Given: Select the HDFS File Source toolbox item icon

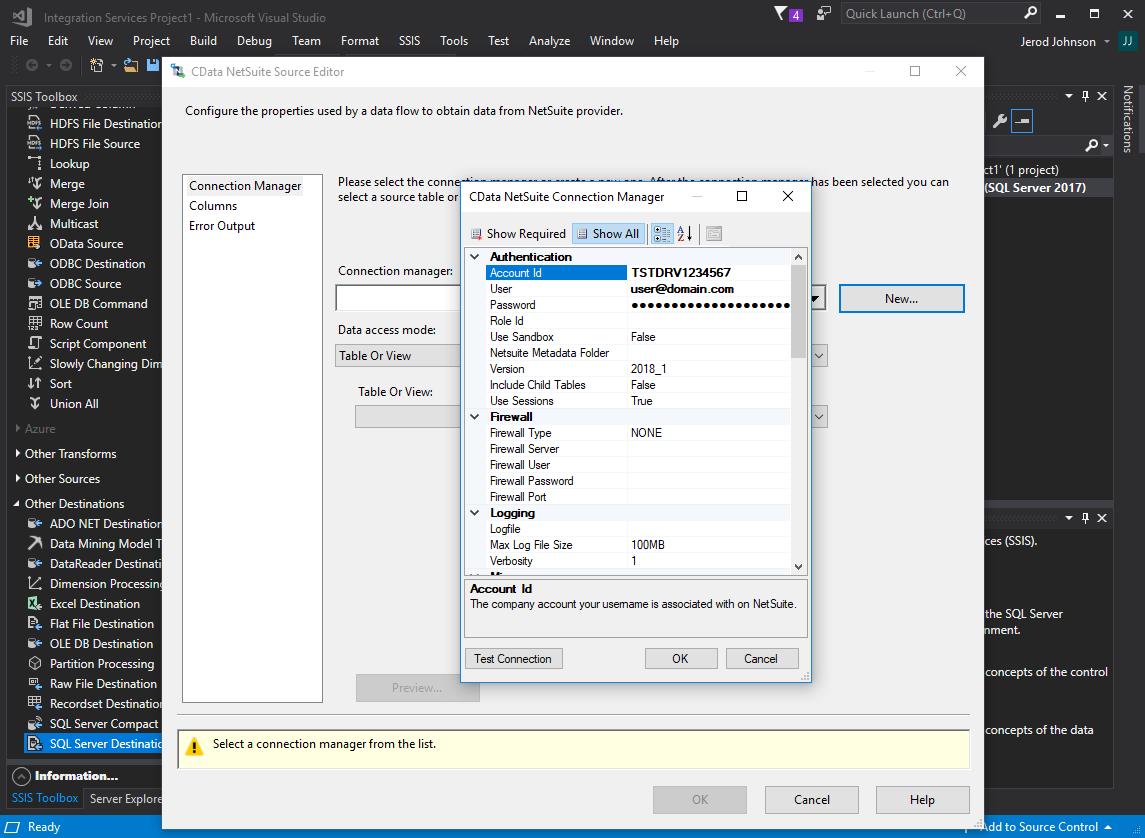Looking at the screenshot, I should click(34, 144).
